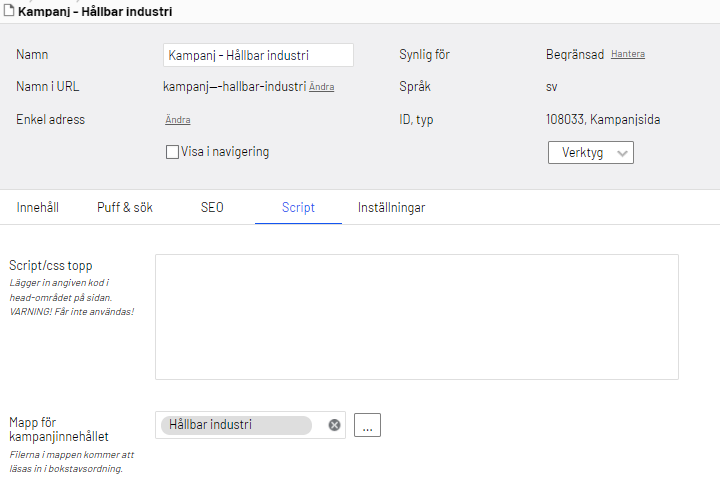The image size is (720, 492).
Task: Remove the Hållbar industri folder selection
Action: click(x=334, y=425)
